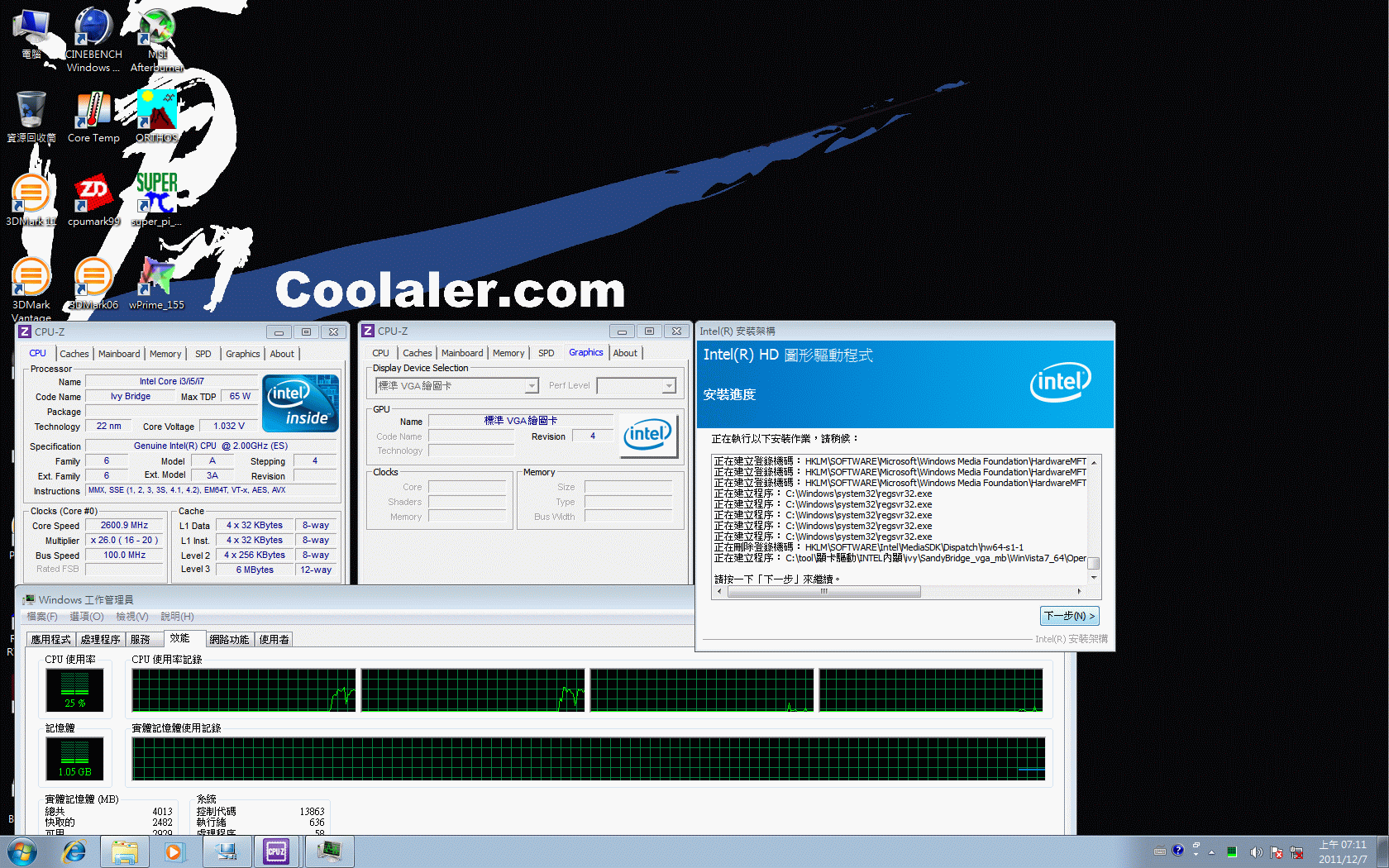Image resolution: width=1389 pixels, height=868 pixels.
Task: Switch to CPU-Z taskbar button
Action: pos(276,851)
